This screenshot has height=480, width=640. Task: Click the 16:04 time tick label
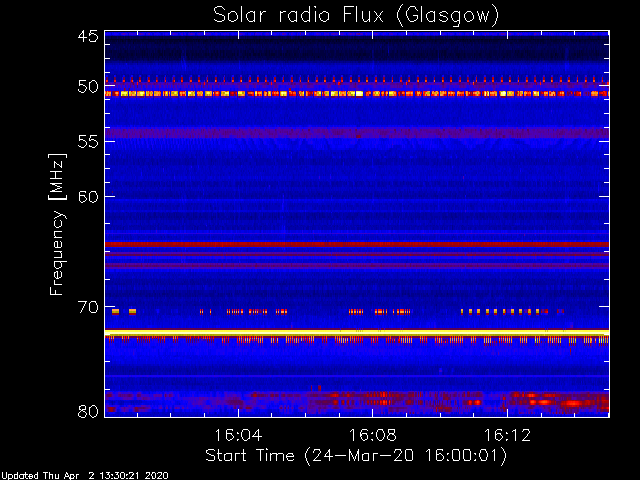coord(238,435)
